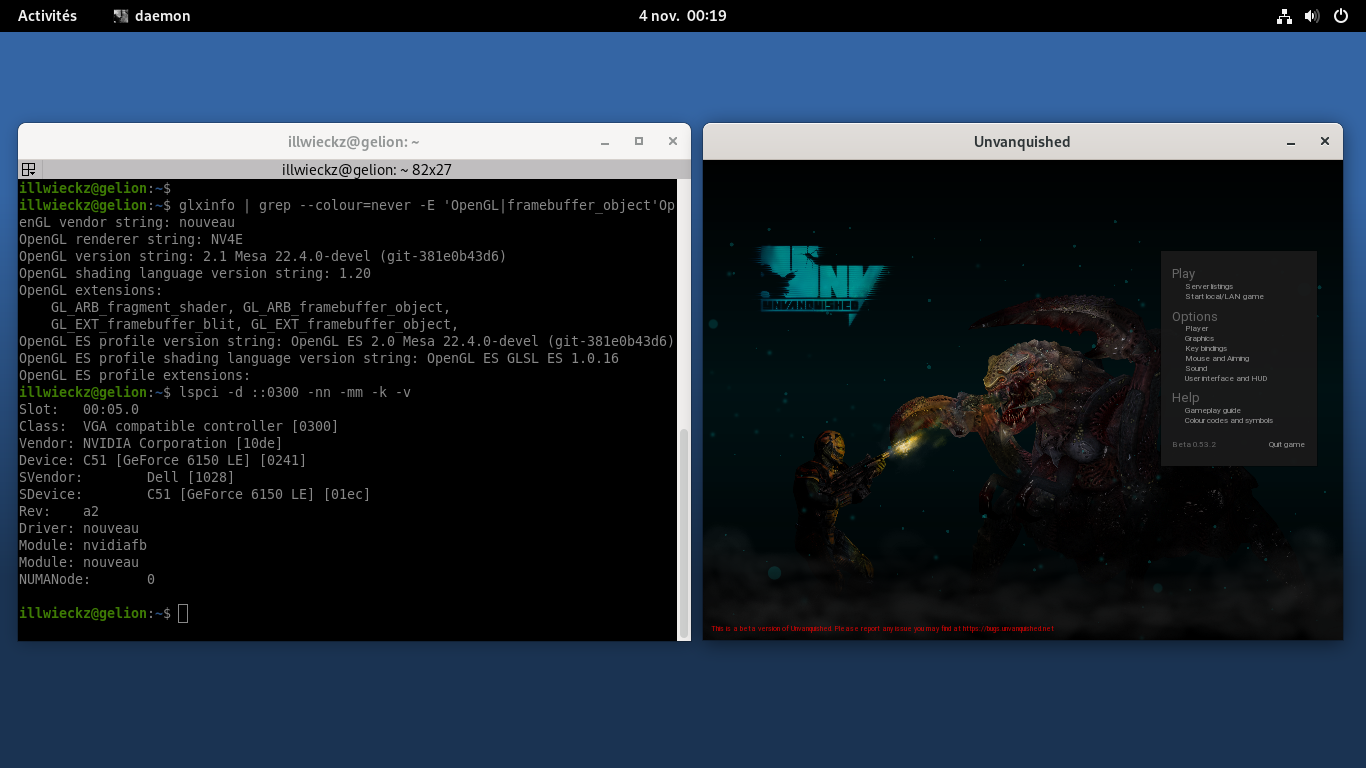Click the volume speaker icon in top bar

[1313, 16]
